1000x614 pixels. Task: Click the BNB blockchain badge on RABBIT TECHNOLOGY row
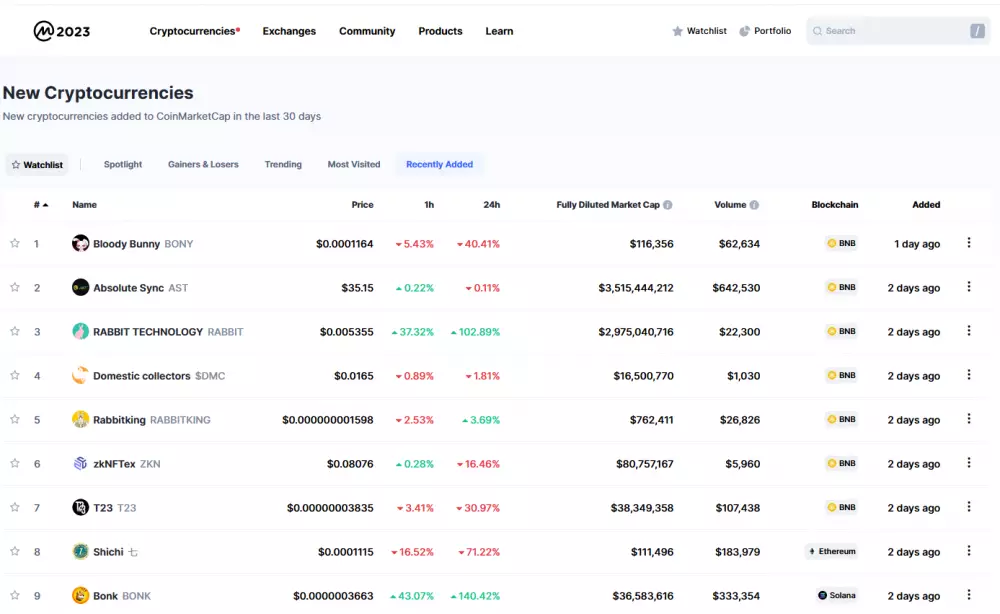tap(840, 331)
